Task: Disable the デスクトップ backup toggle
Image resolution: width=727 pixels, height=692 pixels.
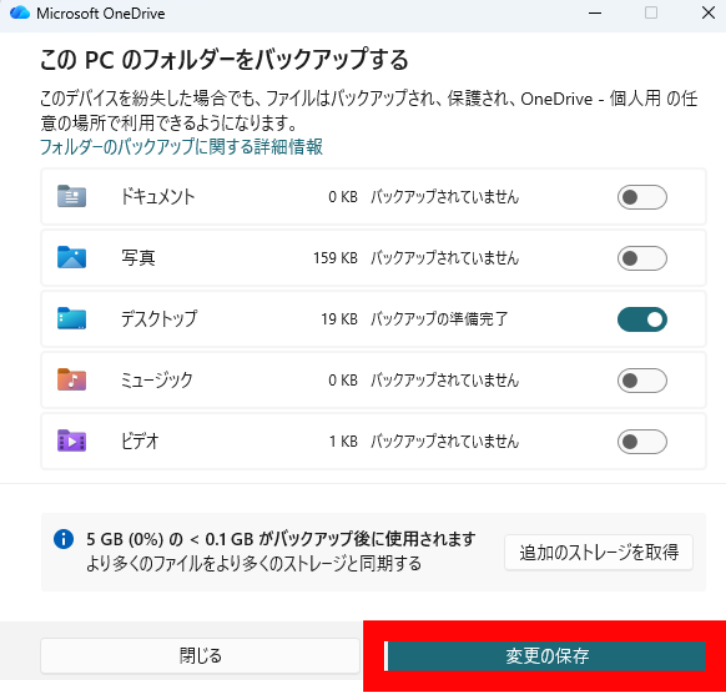Action: point(642,319)
